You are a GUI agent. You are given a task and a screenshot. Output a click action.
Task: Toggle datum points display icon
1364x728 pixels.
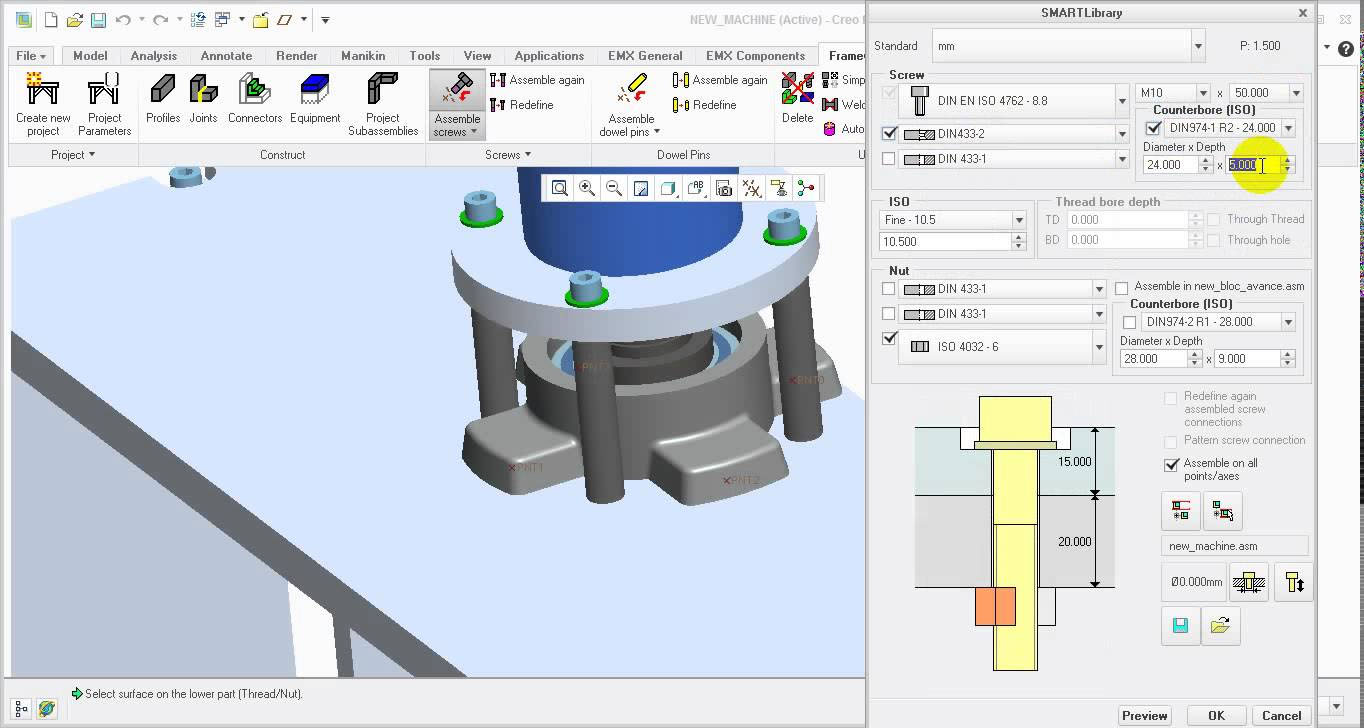tap(751, 188)
